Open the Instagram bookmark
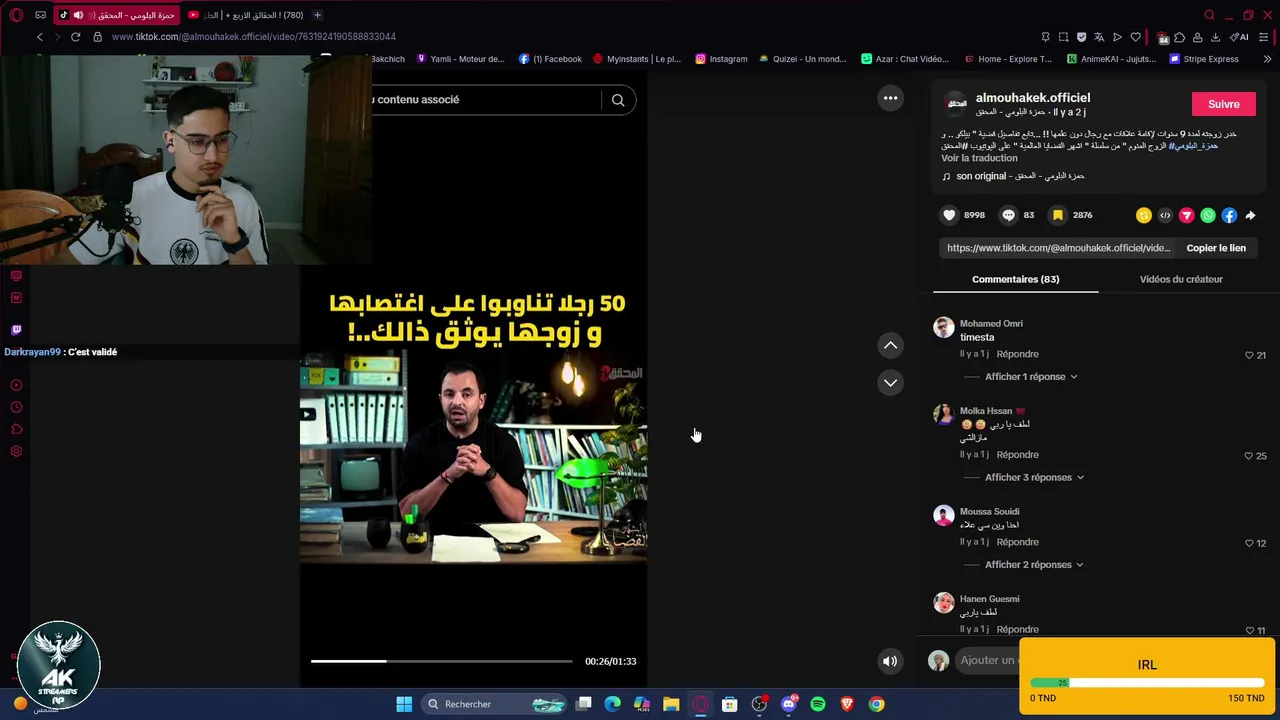Screen dimensions: 1280x720 (721, 59)
